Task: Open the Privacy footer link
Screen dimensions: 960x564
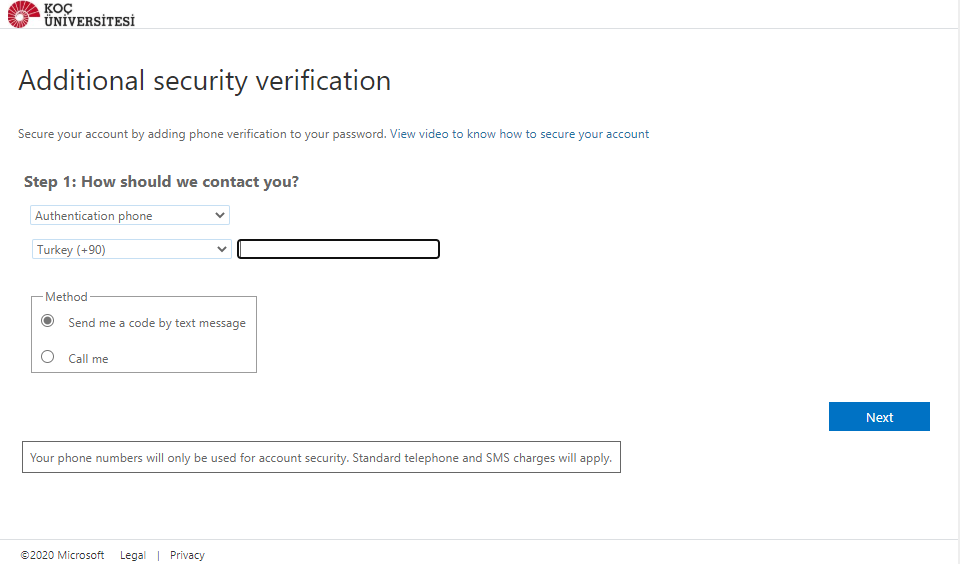Action: coord(187,555)
